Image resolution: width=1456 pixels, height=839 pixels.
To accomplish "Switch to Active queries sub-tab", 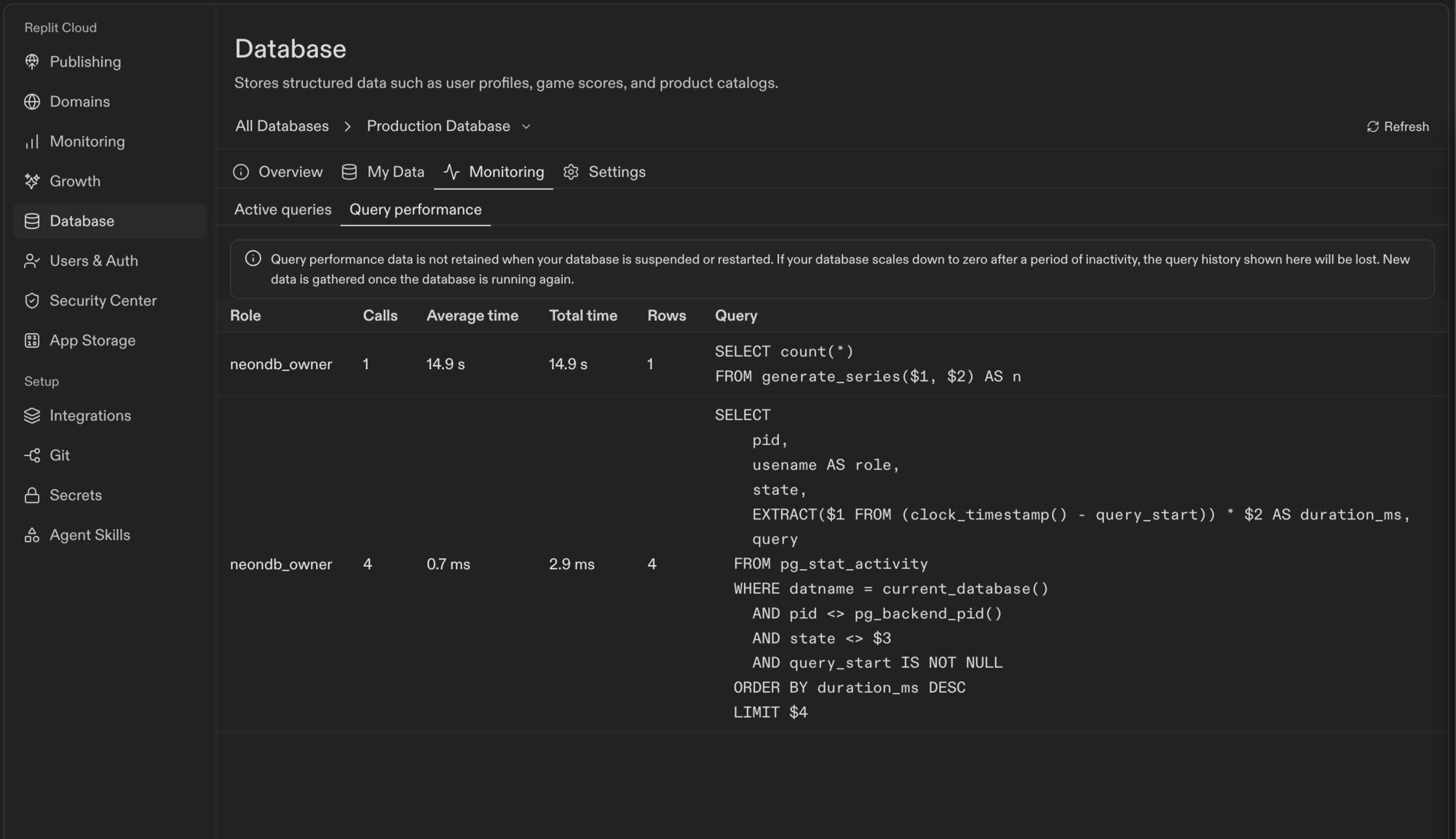I will 282,210.
